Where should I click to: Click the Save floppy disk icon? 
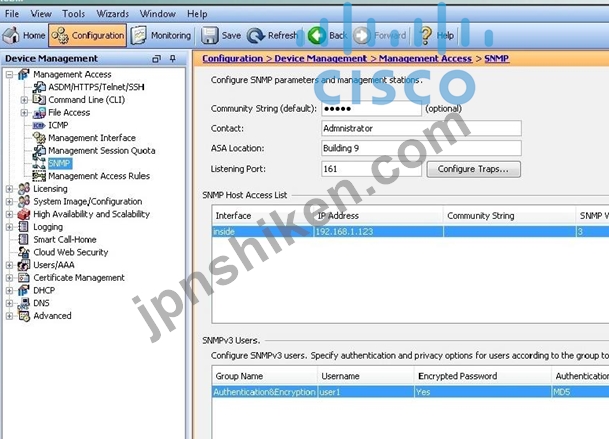210,35
